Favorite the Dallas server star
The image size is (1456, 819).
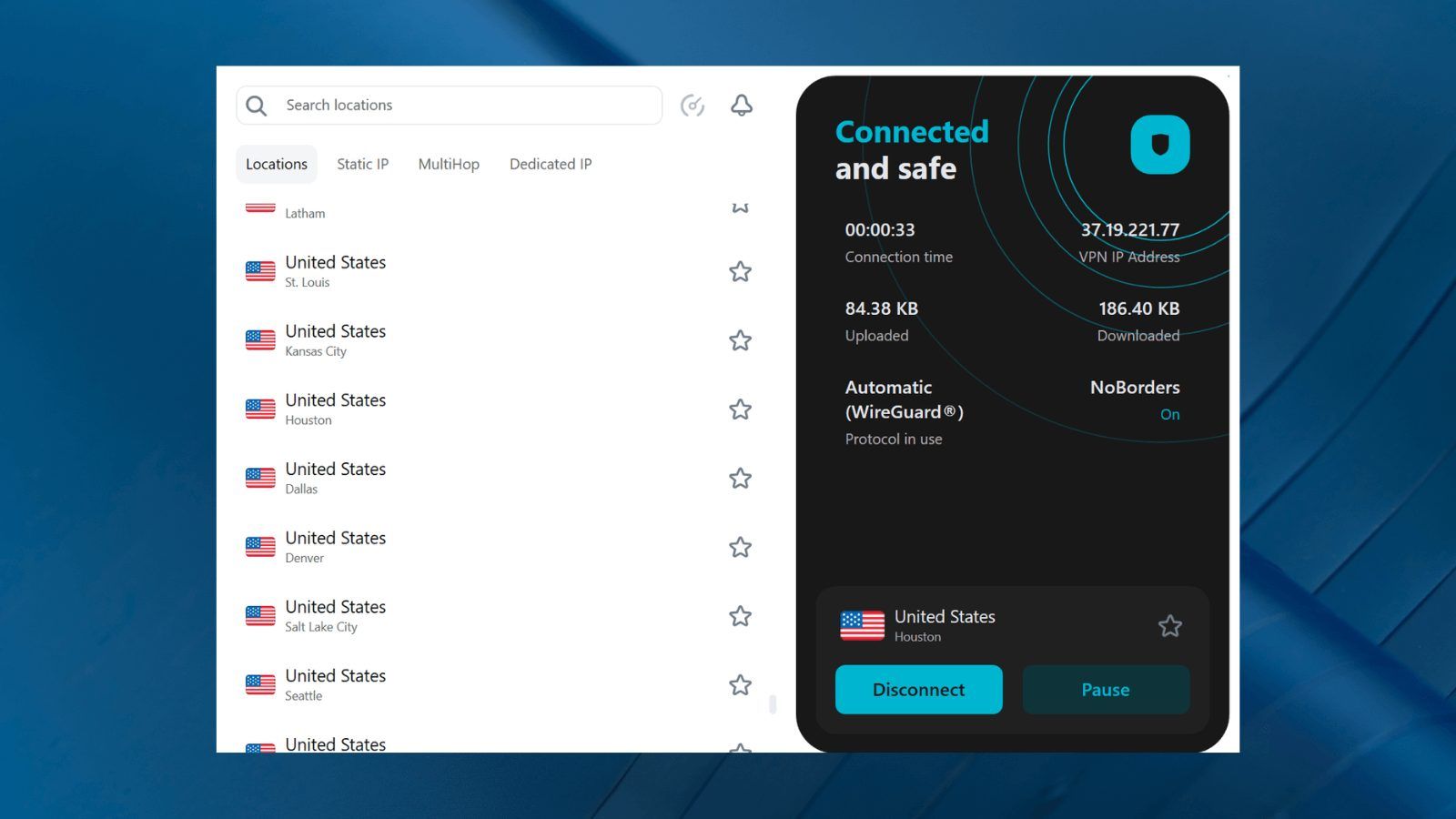pyautogui.click(x=741, y=478)
